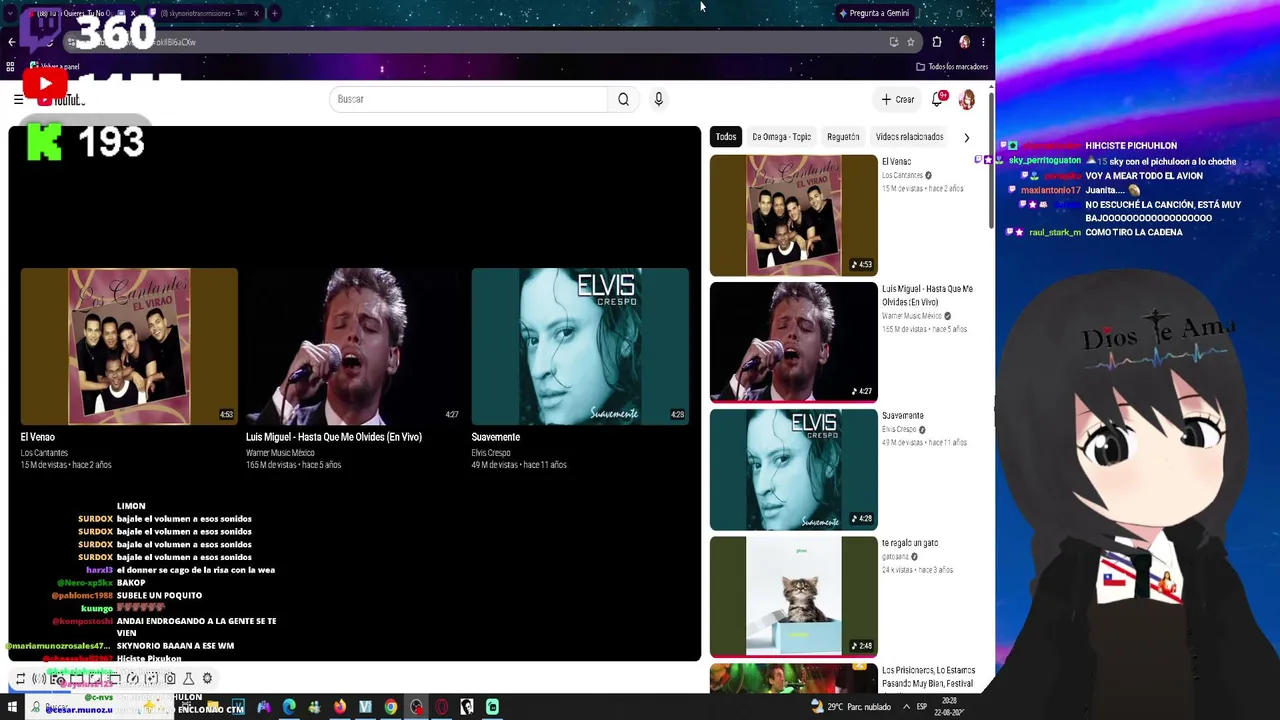
Task: Open the Los Cantantes channel link in sidebar
Action: click(902, 176)
